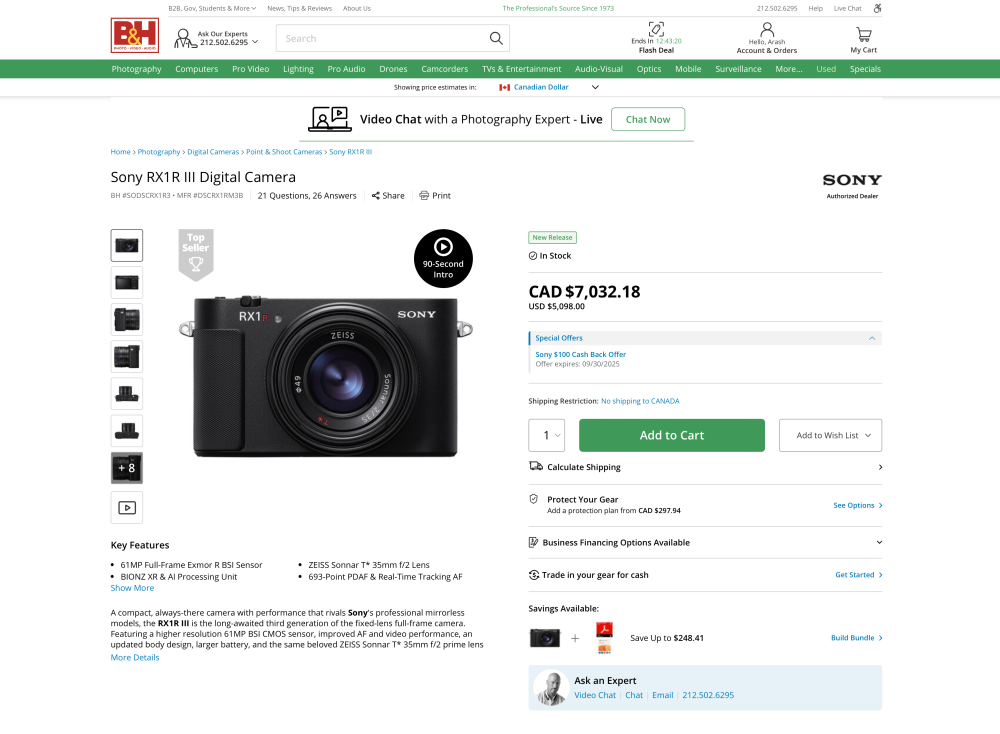Click the B&H logo
1000x734 pixels.
coord(135,36)
